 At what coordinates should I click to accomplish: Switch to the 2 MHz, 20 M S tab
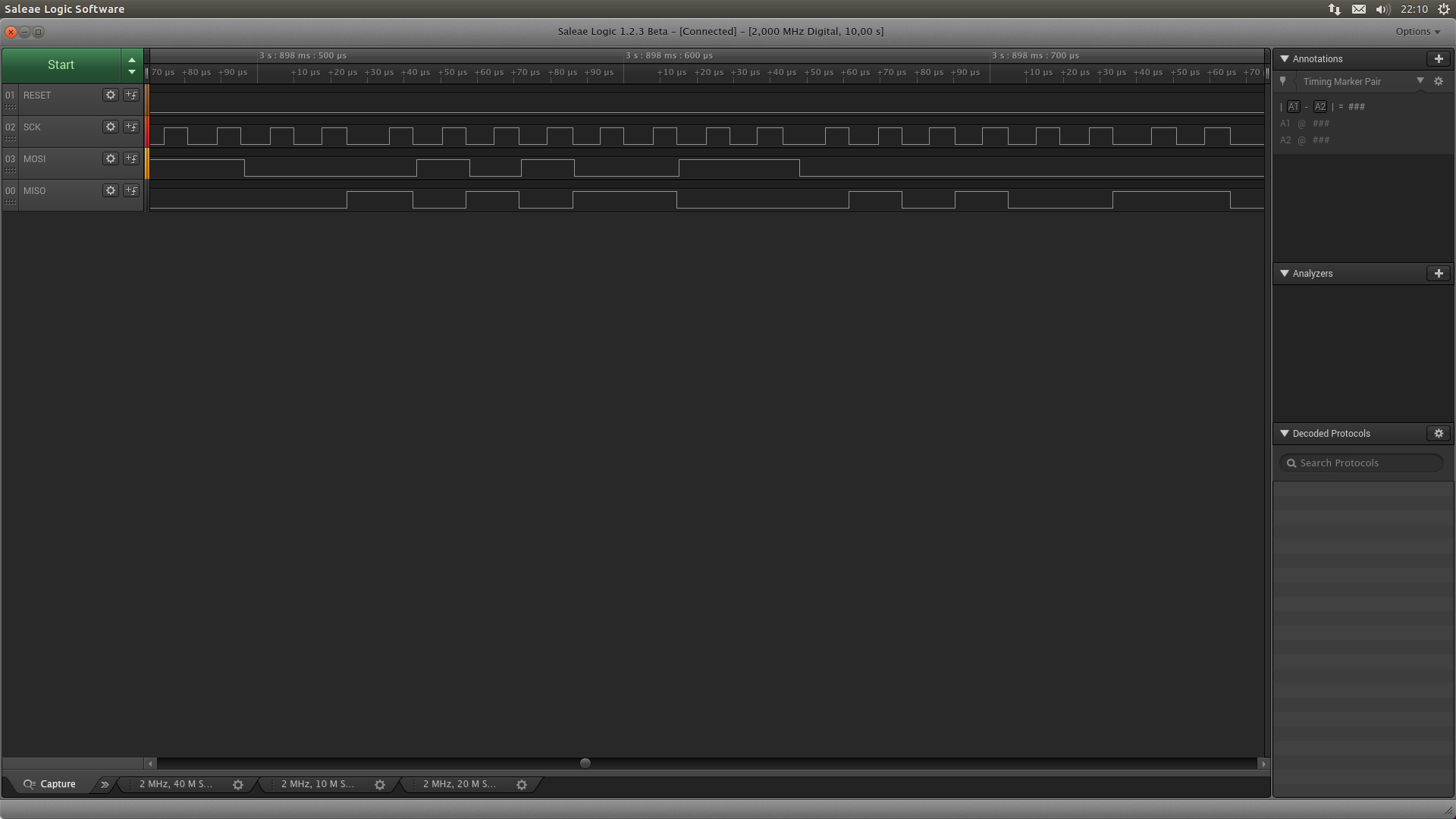(459, 784)
